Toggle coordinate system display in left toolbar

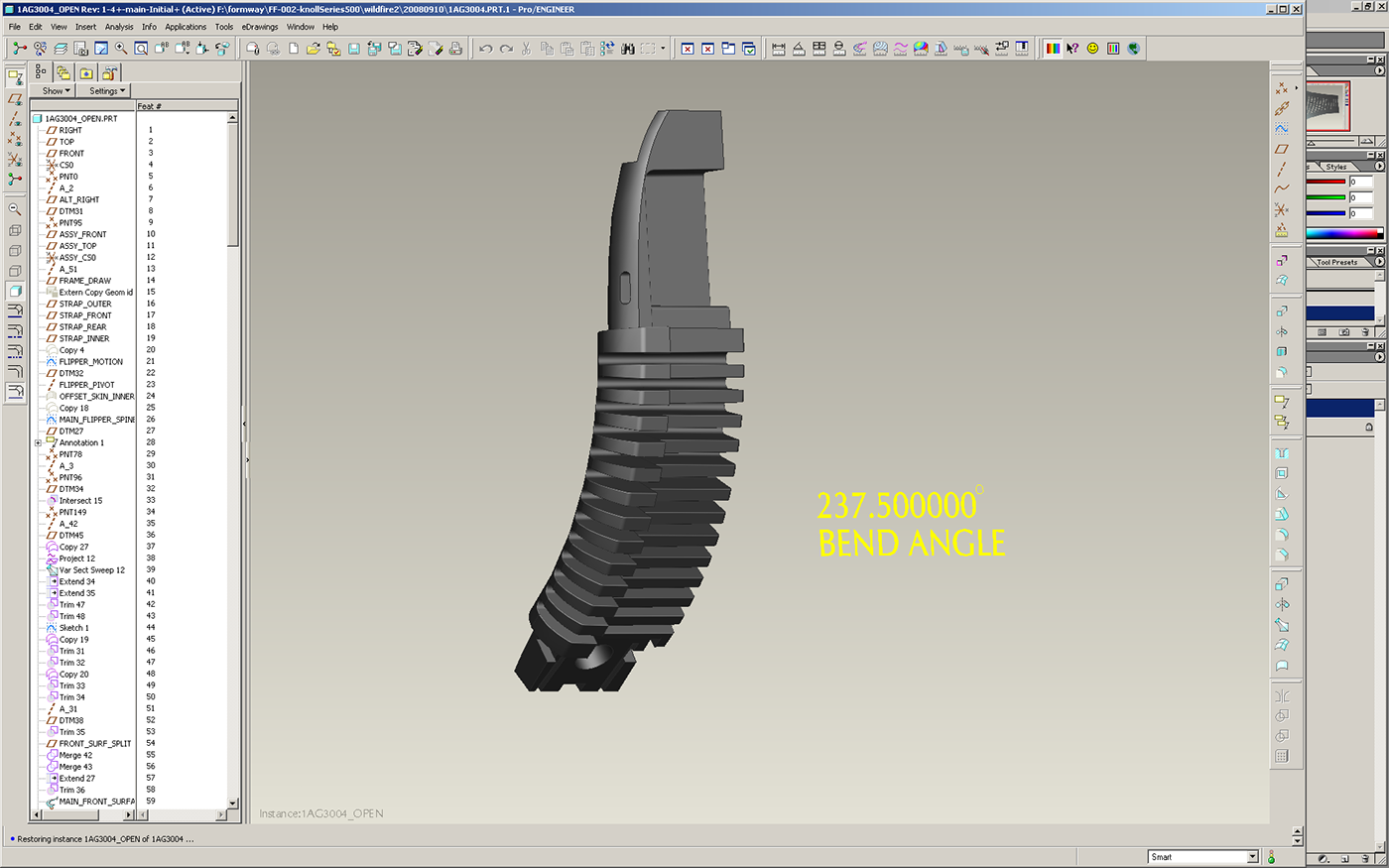15,159
